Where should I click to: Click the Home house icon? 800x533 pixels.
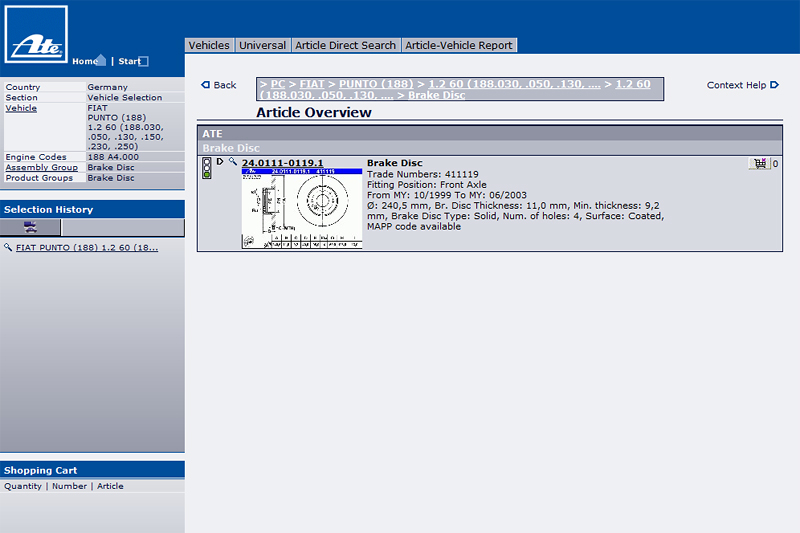click(100, 61)
